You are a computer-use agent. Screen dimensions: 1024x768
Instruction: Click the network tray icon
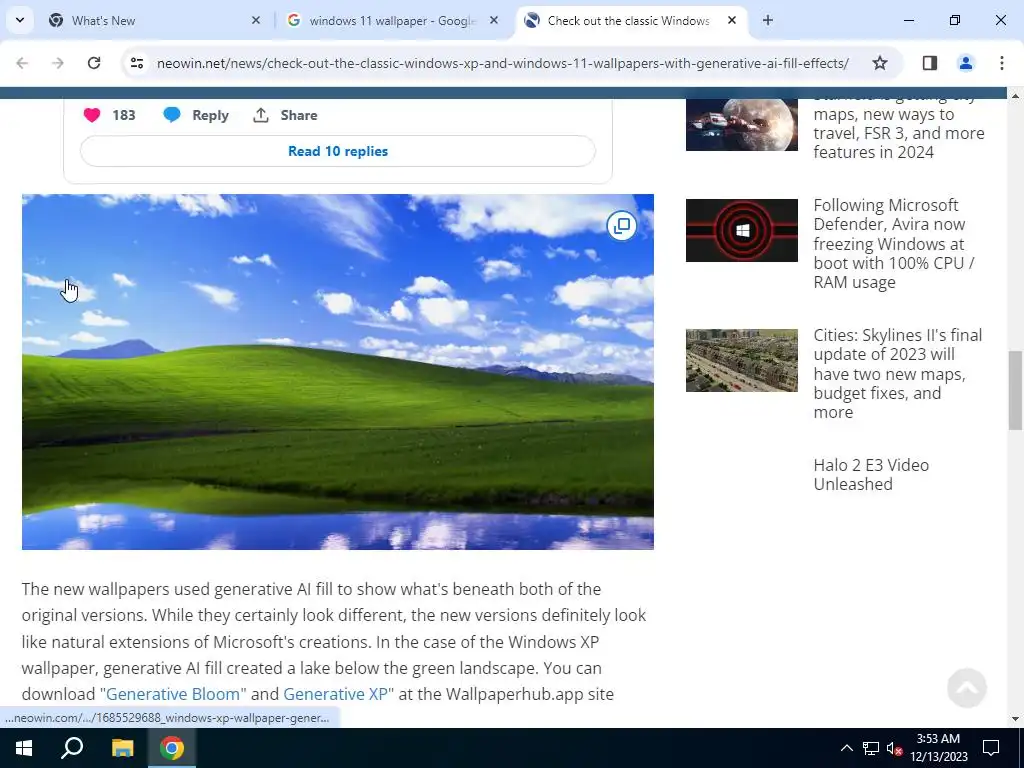(x=870, y=748)
